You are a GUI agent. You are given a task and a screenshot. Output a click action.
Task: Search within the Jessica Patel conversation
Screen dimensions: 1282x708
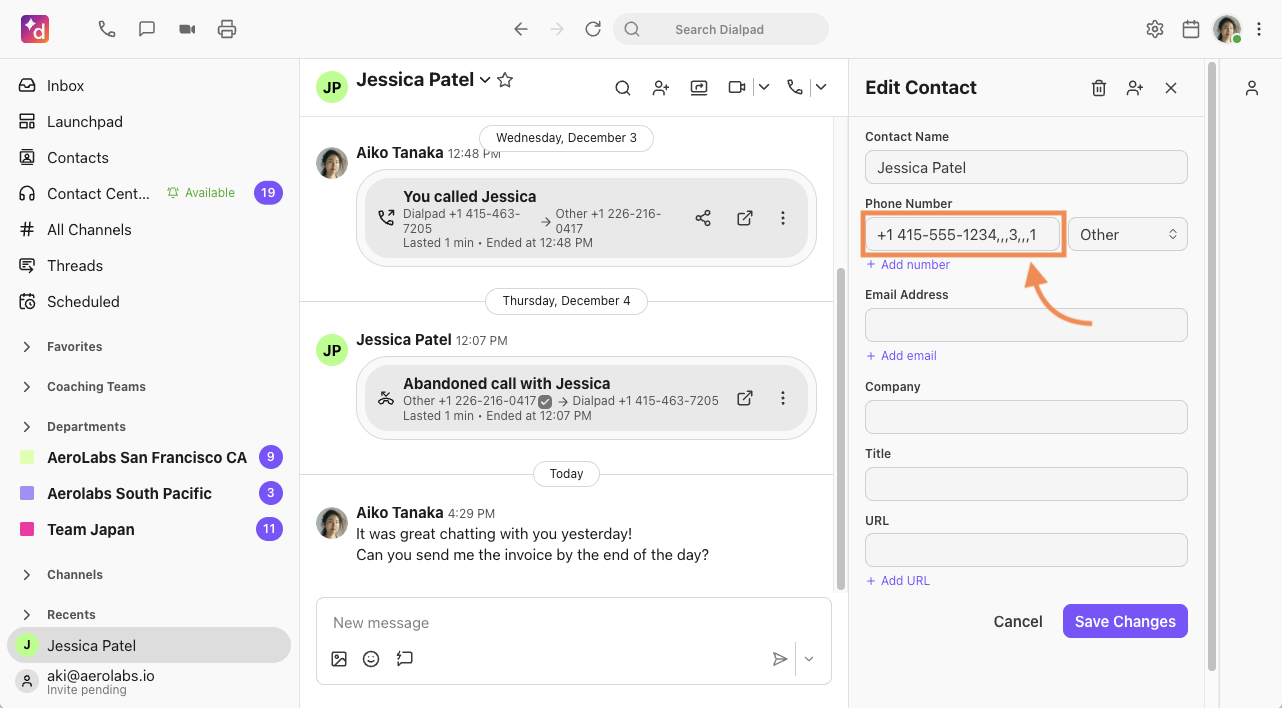pyautogui.click(x=623, y=88)
